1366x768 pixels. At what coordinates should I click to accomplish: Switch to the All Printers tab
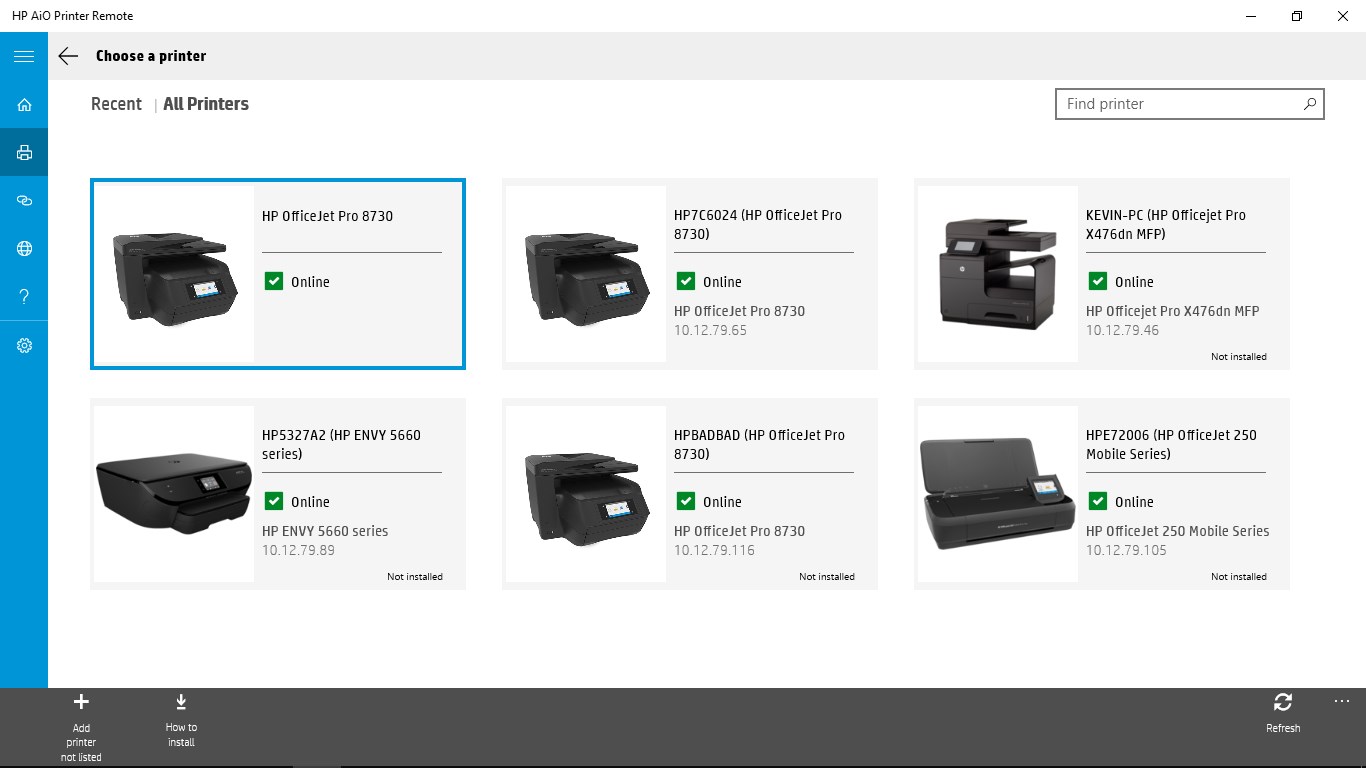coord(206,104)
